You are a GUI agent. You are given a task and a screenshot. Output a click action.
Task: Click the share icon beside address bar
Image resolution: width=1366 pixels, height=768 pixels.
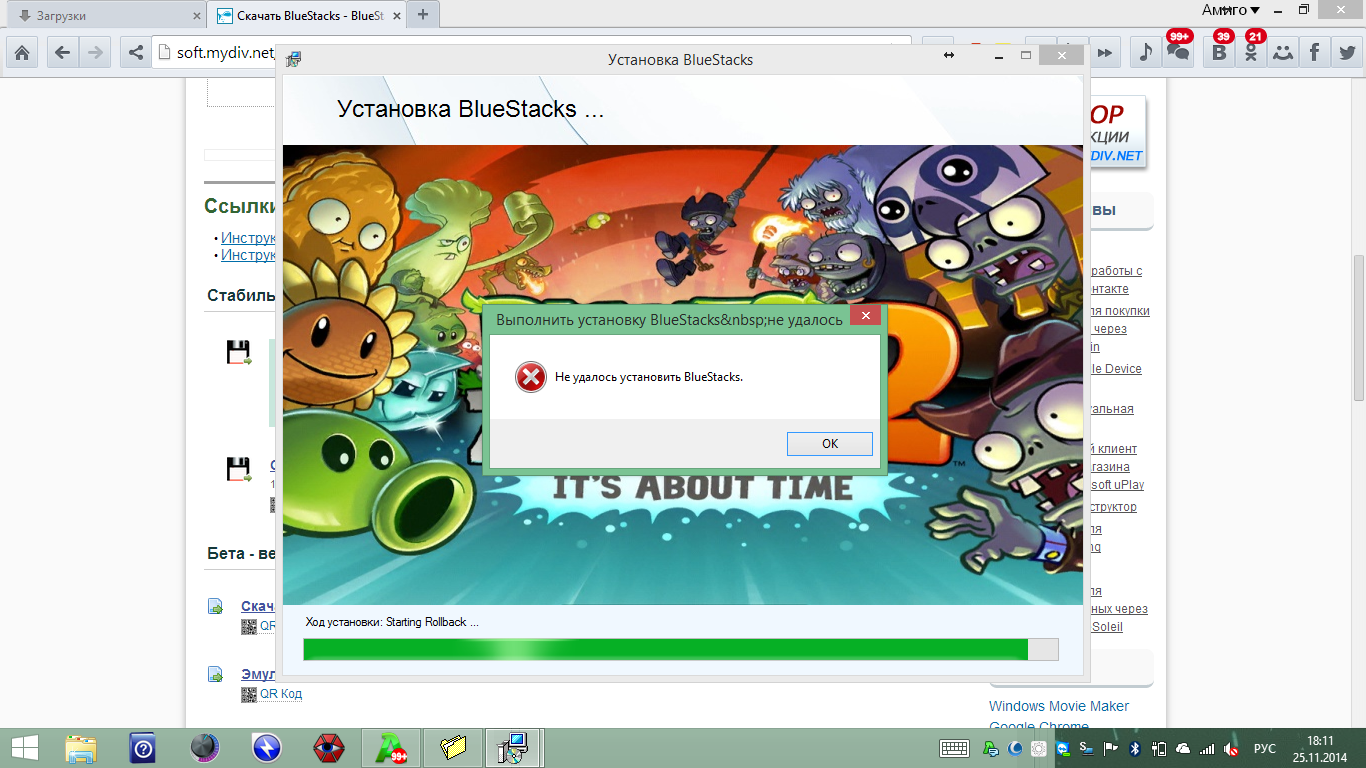[135, 52]
